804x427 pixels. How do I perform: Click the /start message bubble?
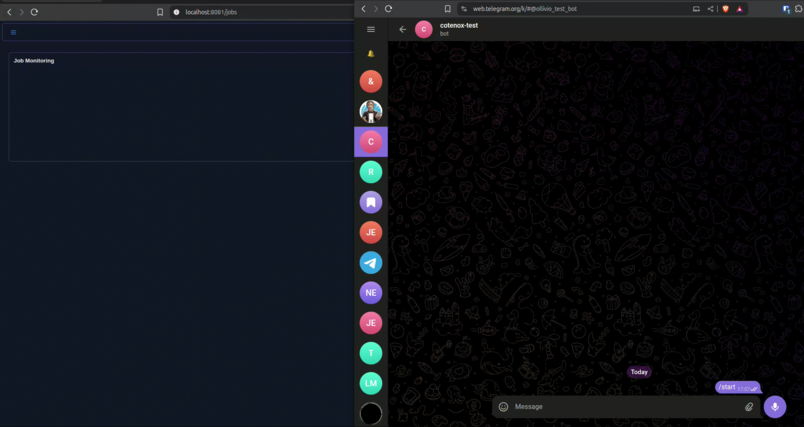737,388
